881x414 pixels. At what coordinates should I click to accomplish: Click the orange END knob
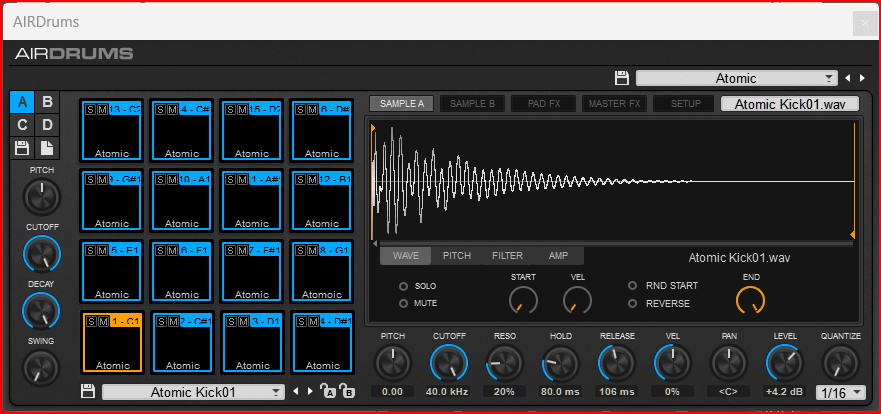pos(750,299)
